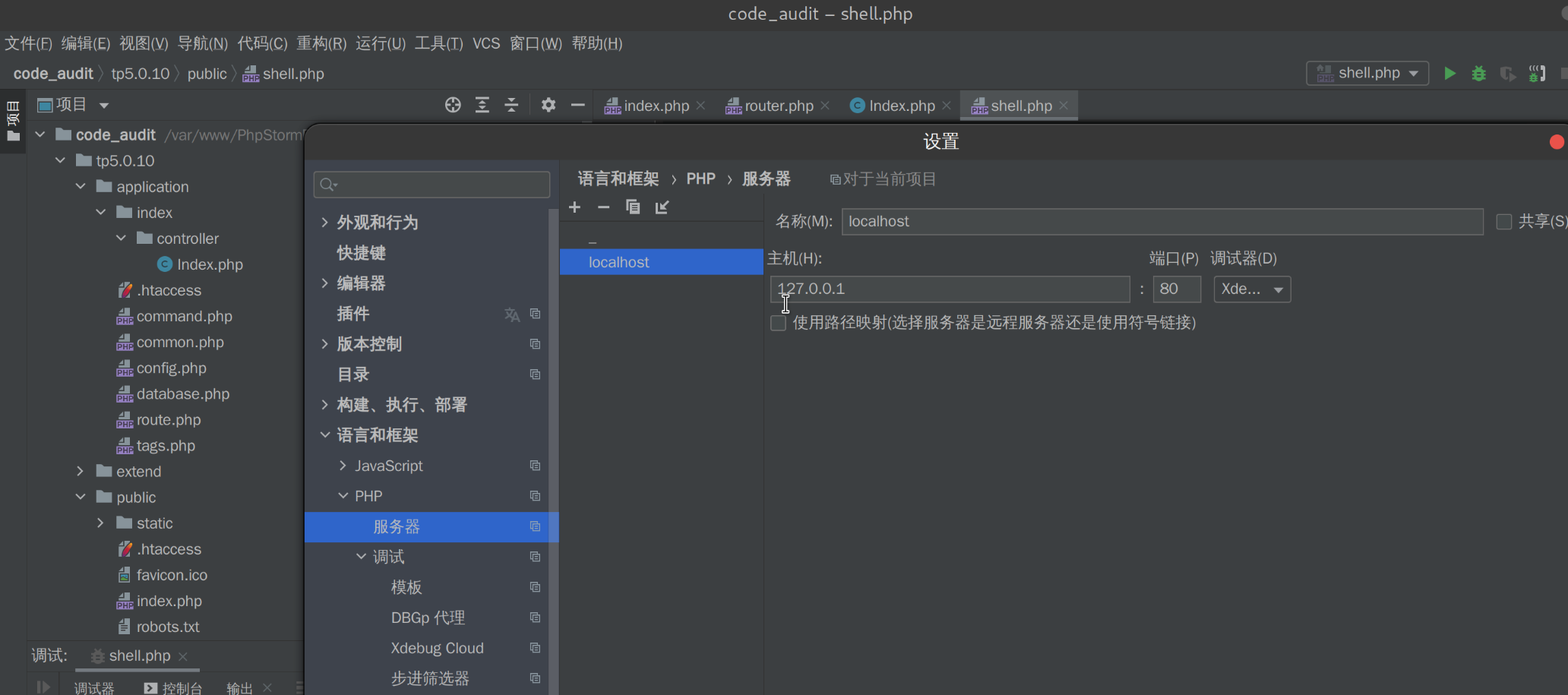Expand 构建、执行、部署 settings section
Viewport: 1568px width, 695px height.
coord(325,405)
